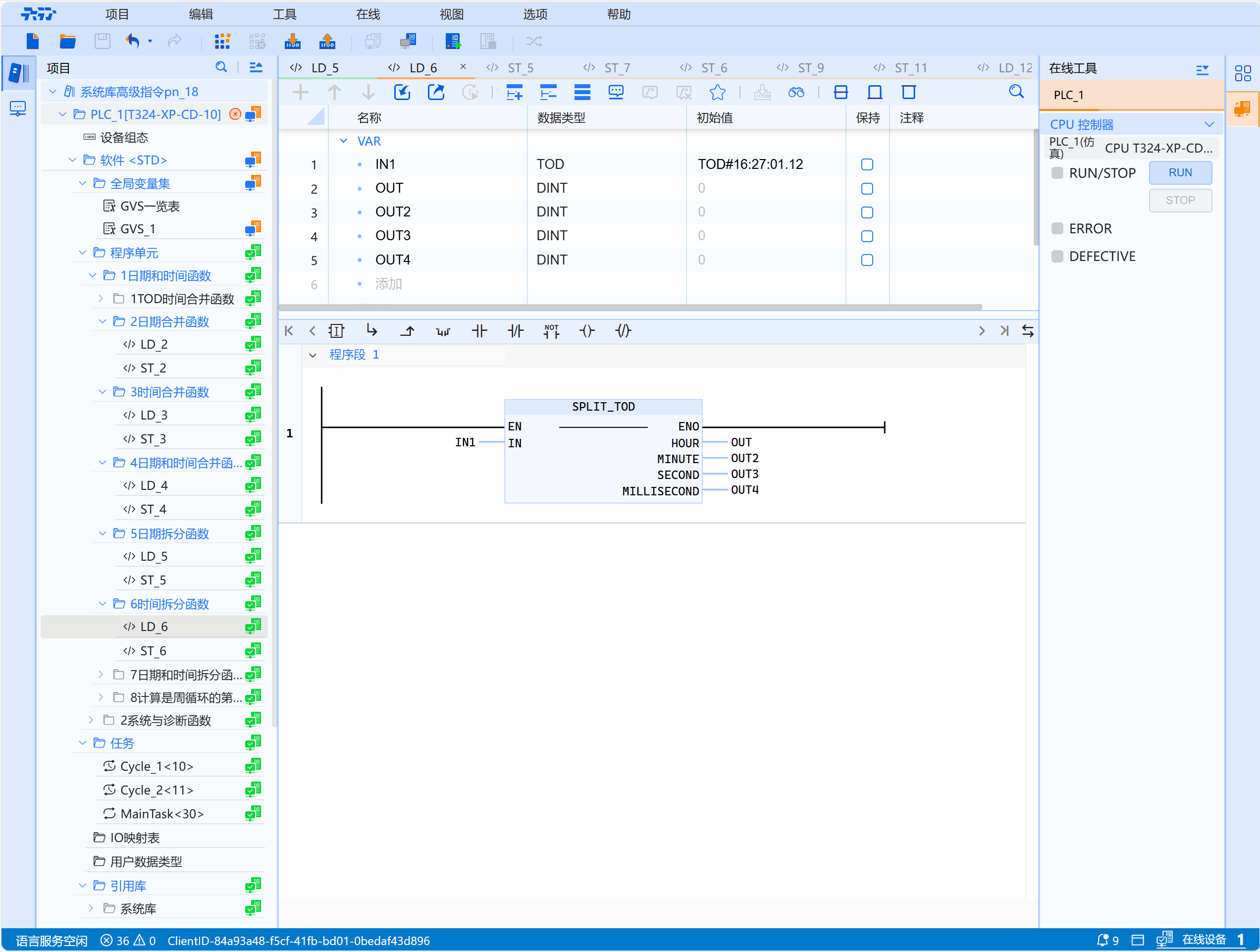The width and height of the screenshot is (1260, 952).
Task: Click the binoculars monitor icon
Action: [796, 92]
